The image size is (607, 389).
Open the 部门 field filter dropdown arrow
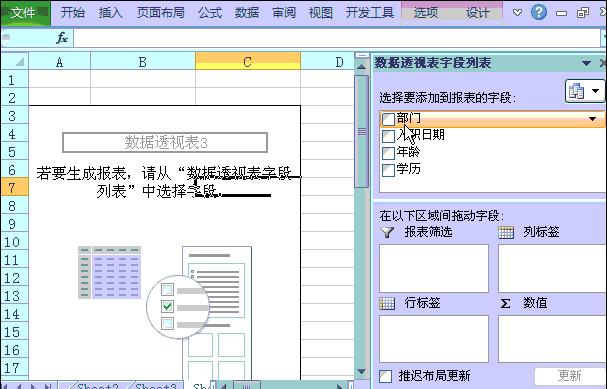point(592,119)
